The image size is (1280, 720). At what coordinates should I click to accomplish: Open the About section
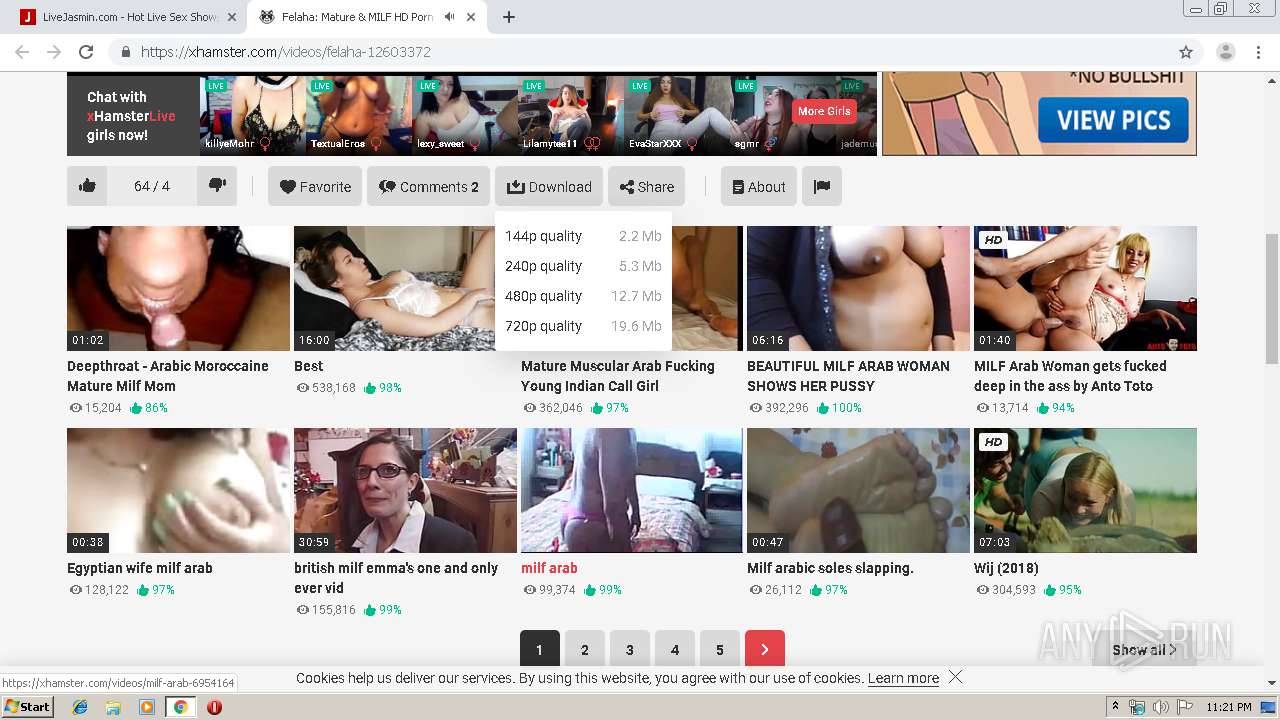tap(759, 186)
